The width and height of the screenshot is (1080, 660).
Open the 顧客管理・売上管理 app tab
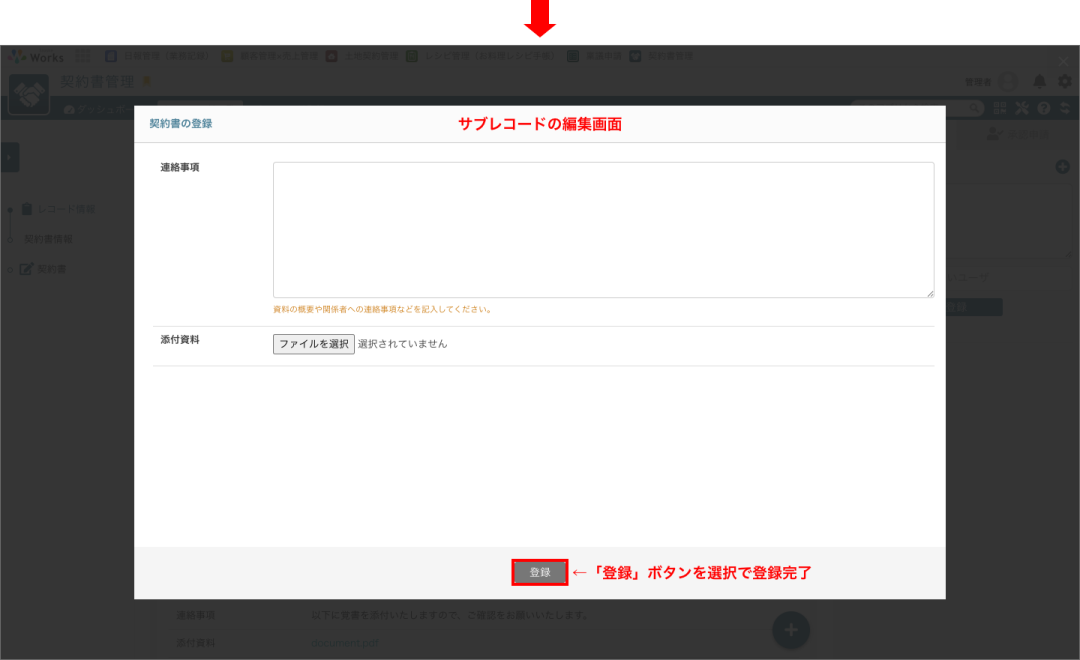tap(269, 56)
